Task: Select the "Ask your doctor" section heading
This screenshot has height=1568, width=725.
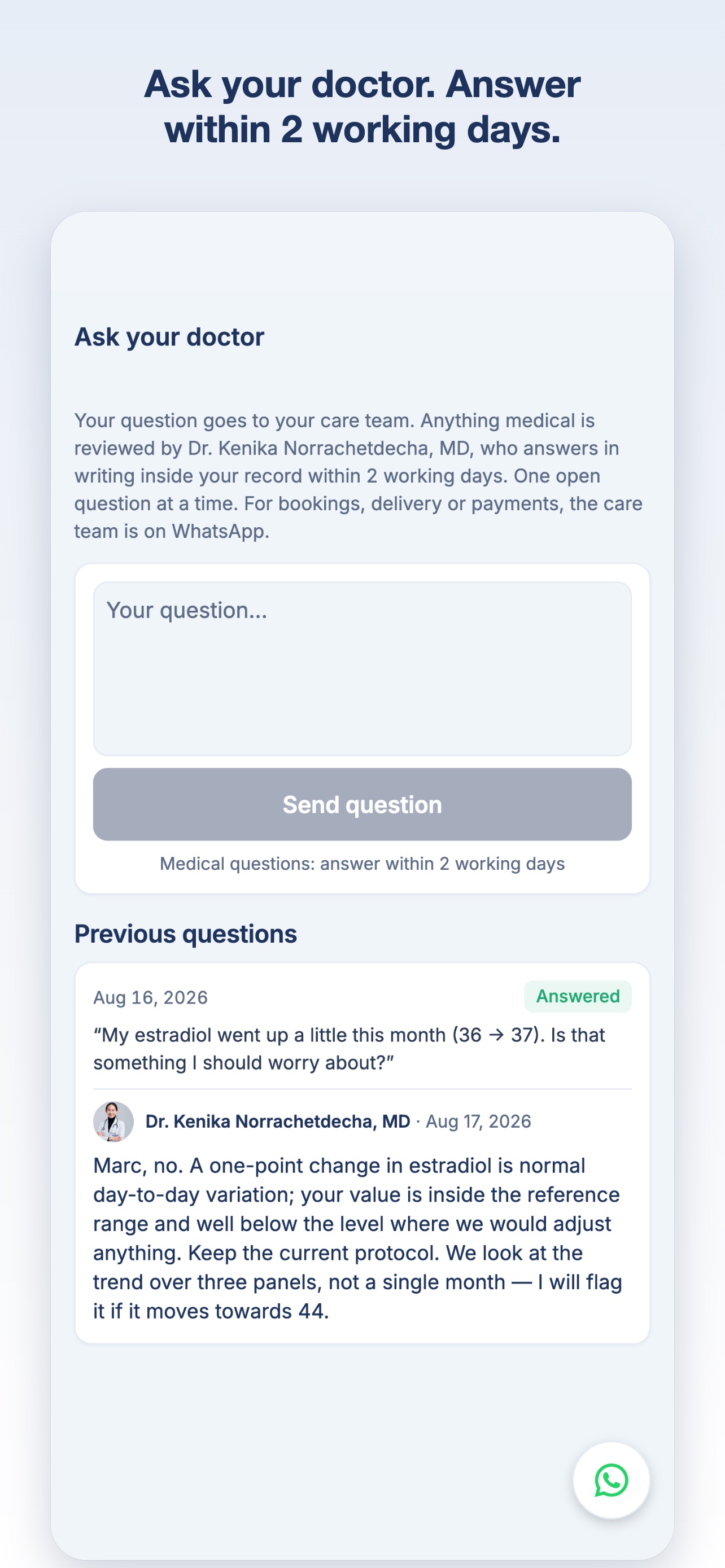Action: pos(169,336)
